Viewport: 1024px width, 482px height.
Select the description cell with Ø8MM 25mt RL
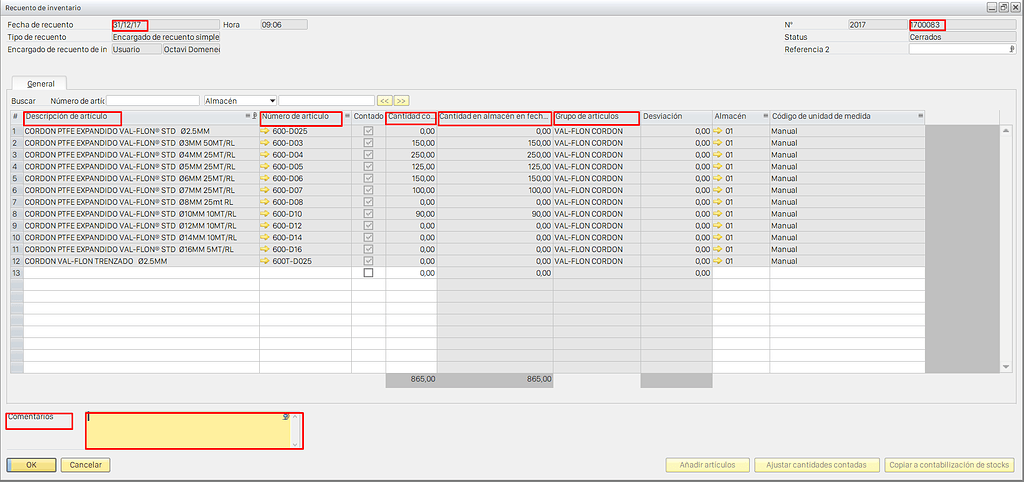point(141,202)
